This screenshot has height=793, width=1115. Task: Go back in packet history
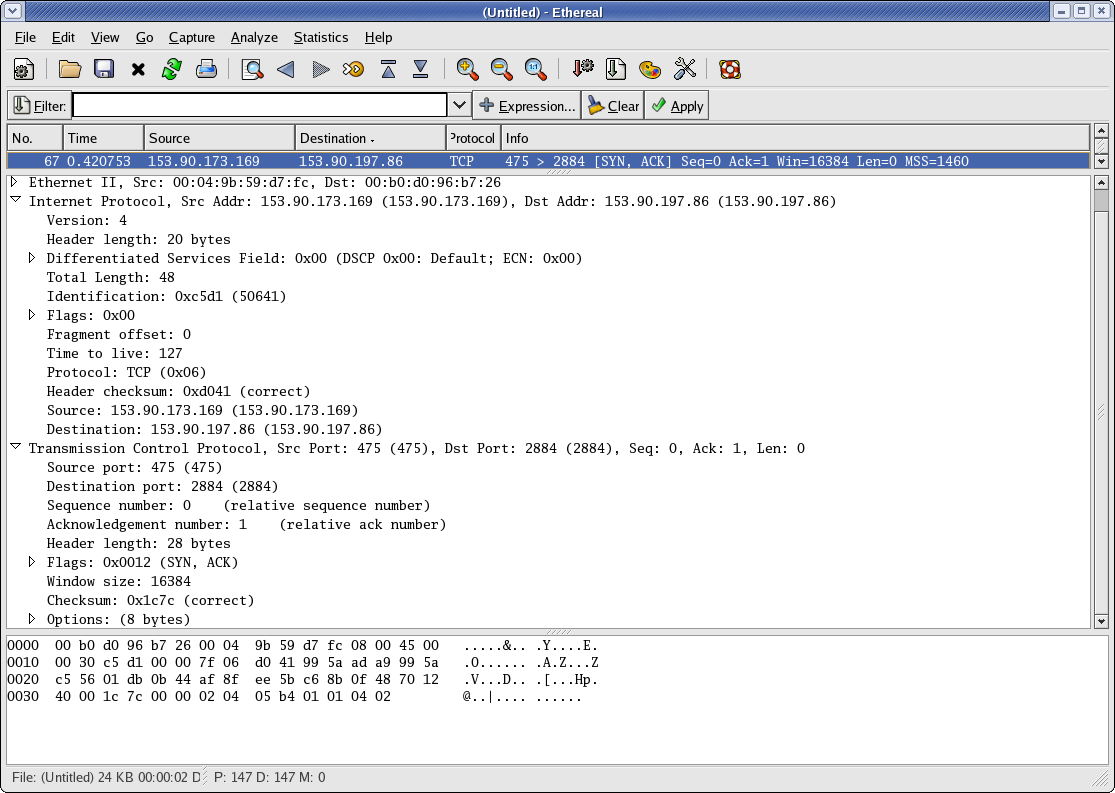(x=286, y=69)
